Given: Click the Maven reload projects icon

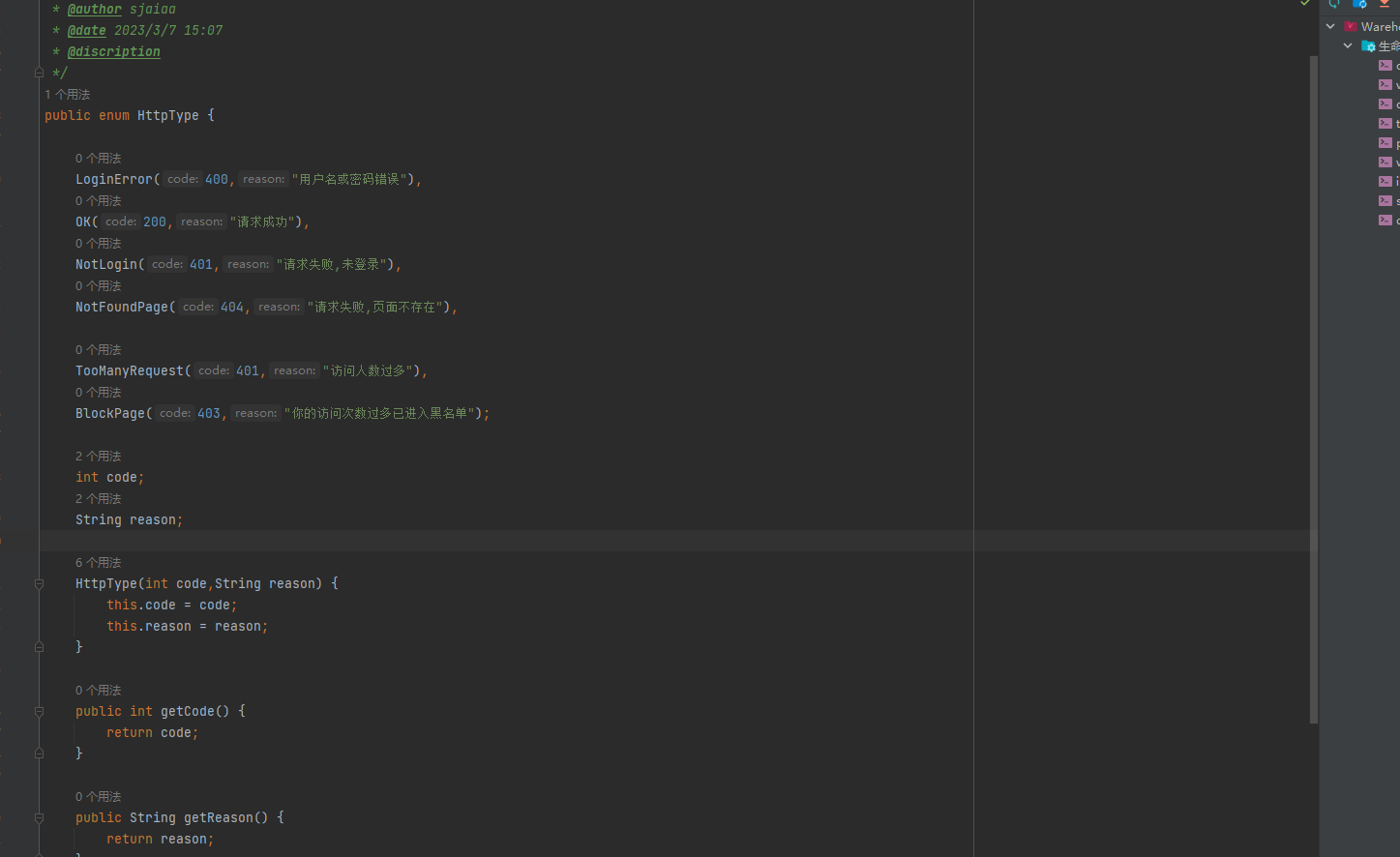Looking at the screenshot, I should (1334, 4).
